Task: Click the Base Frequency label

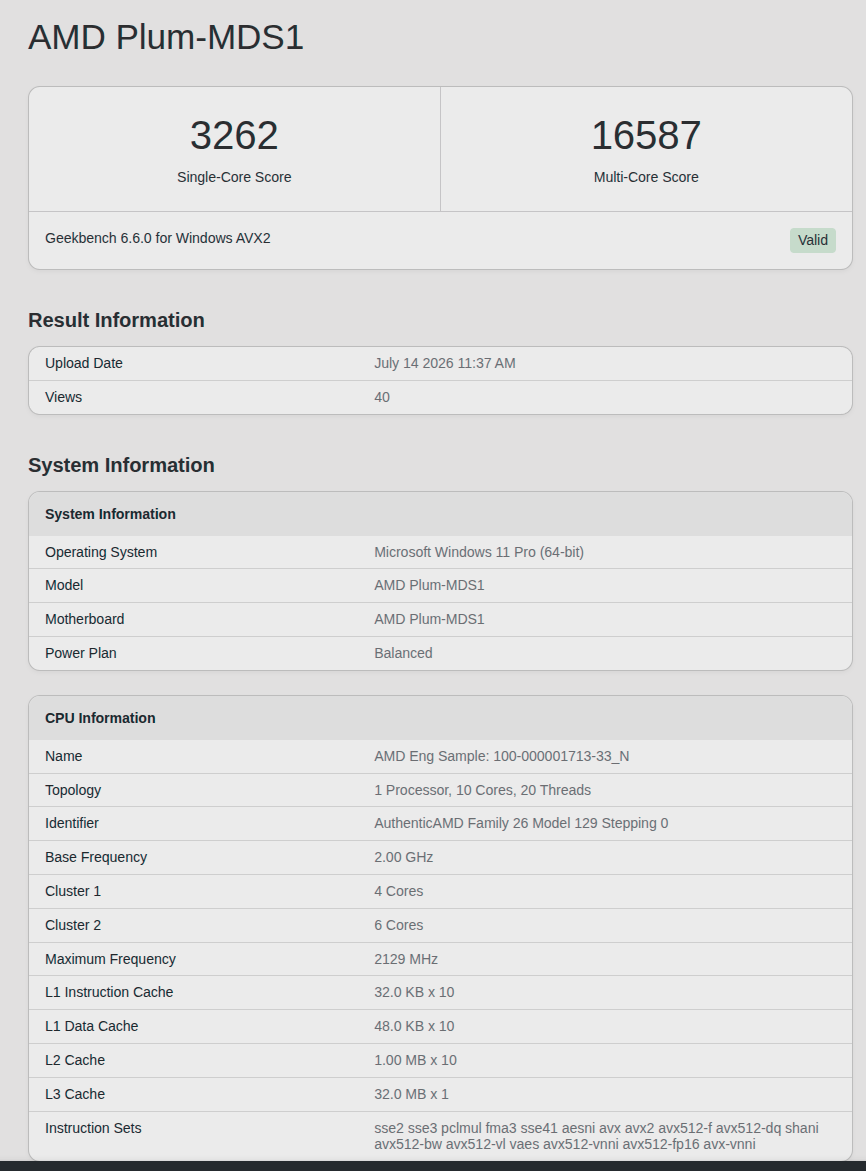Action: (96, 857)
